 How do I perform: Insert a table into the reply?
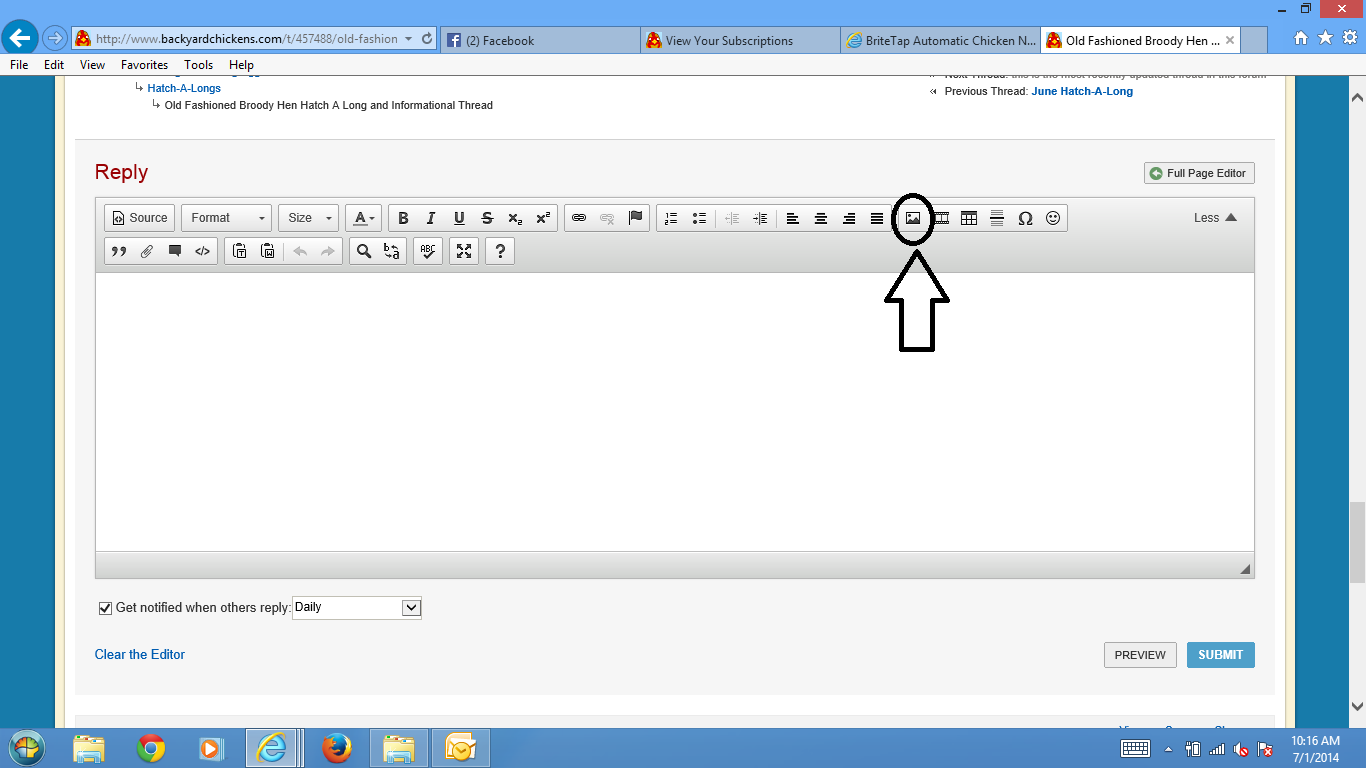[969, 218]
